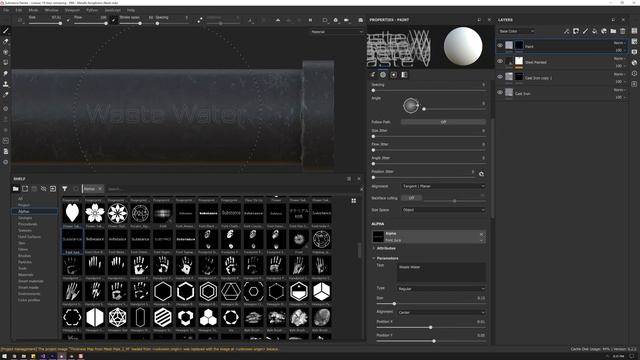
Task: Open the History side panel icon
Action: [x=634, y=73]
